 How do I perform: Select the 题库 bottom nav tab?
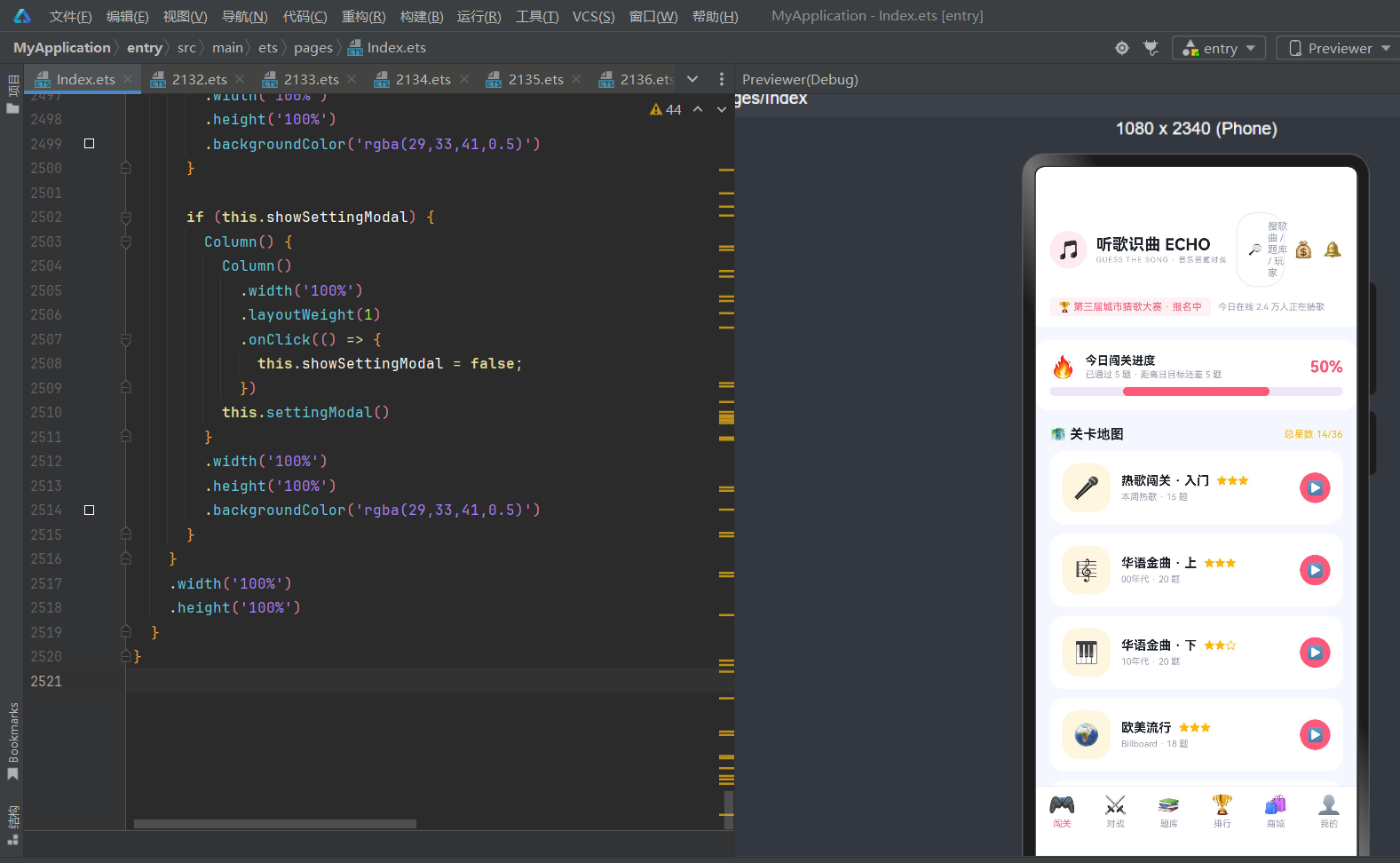click(x=1168, y=812)
